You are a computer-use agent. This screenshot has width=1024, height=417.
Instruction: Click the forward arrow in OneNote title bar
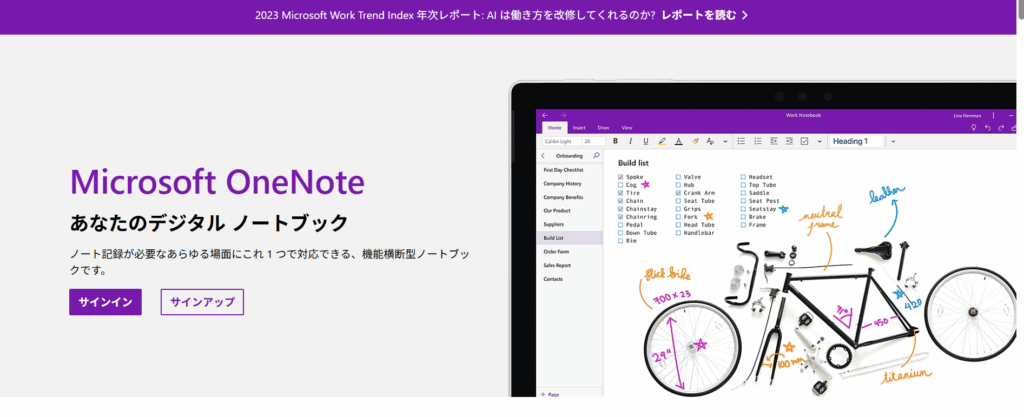coord(563,116)
